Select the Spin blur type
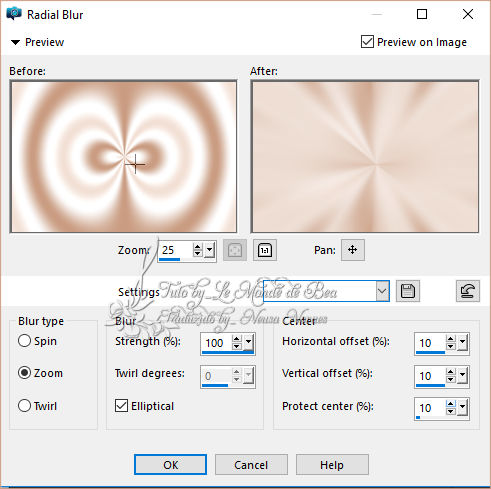 (x=24, y=341)
